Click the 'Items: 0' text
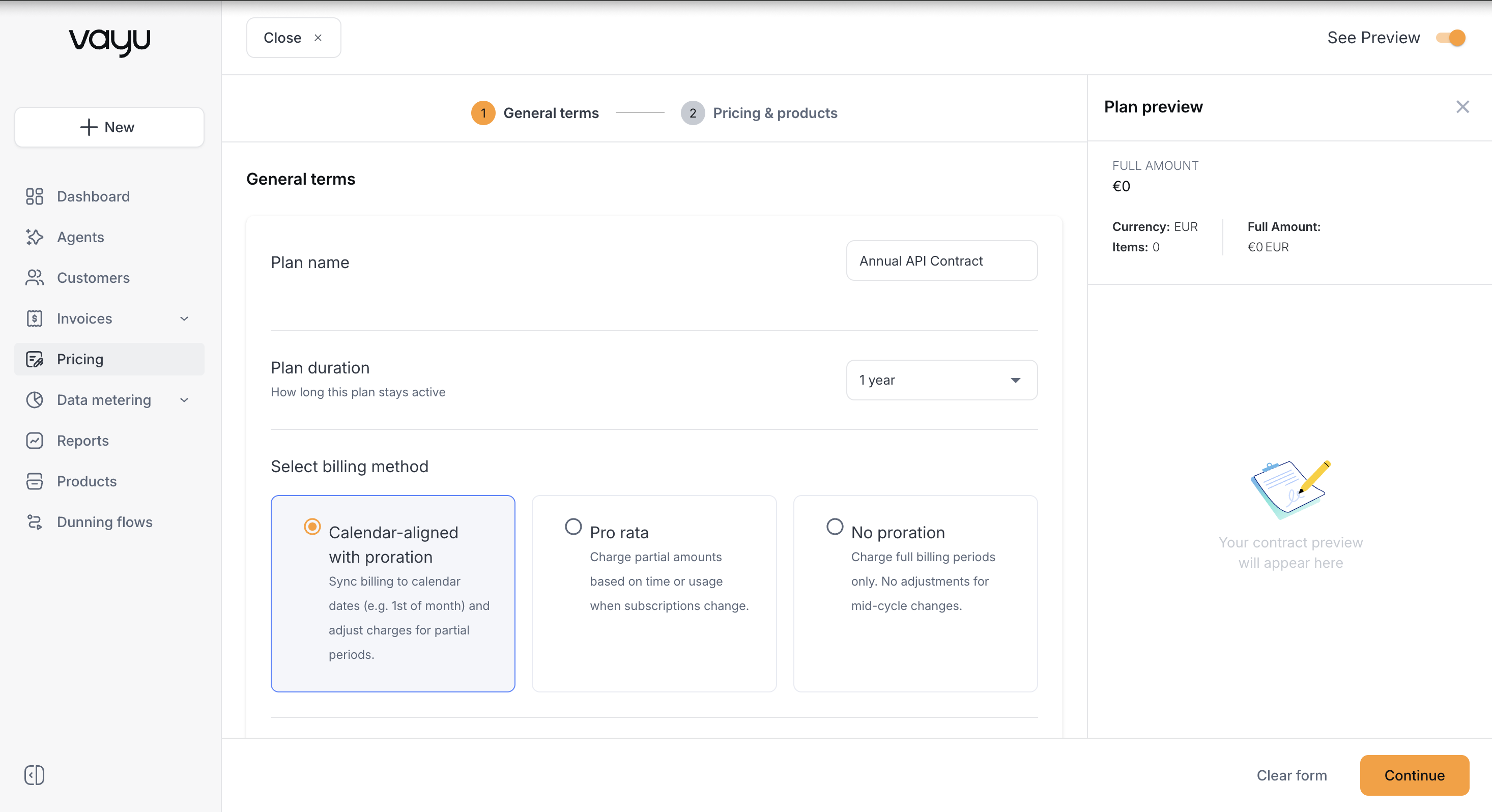Image resolution: width=1492 pixels, height=812 pixels. [x=1136, y=247]
